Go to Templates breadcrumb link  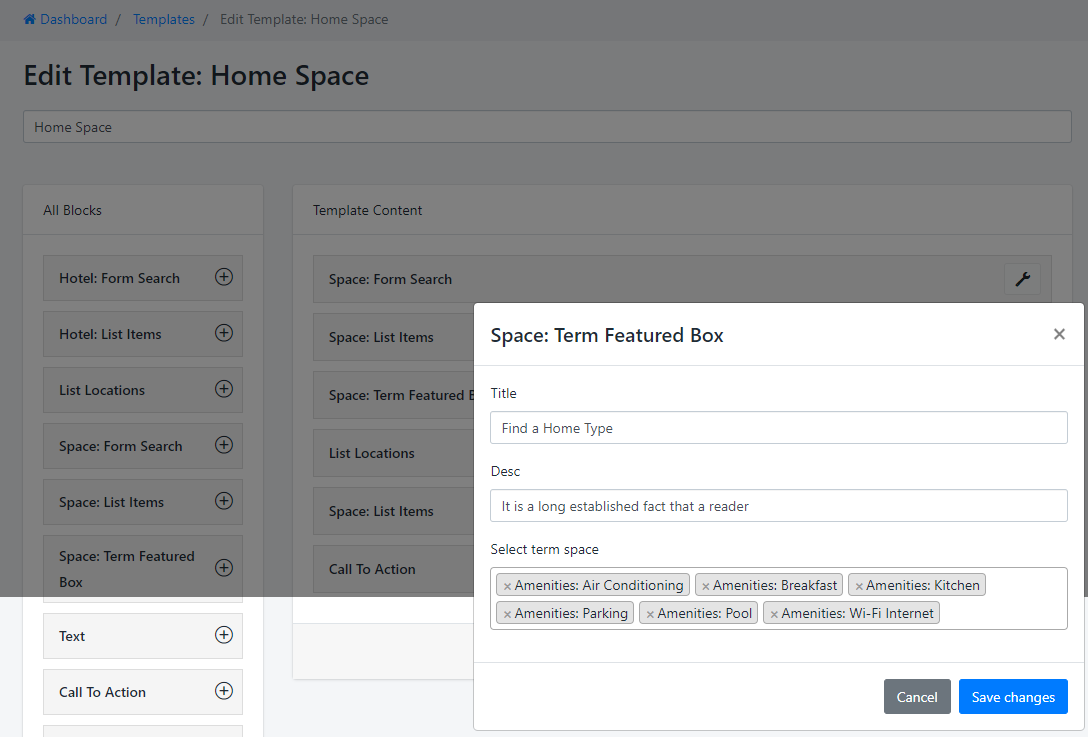[x=163, y=19]
